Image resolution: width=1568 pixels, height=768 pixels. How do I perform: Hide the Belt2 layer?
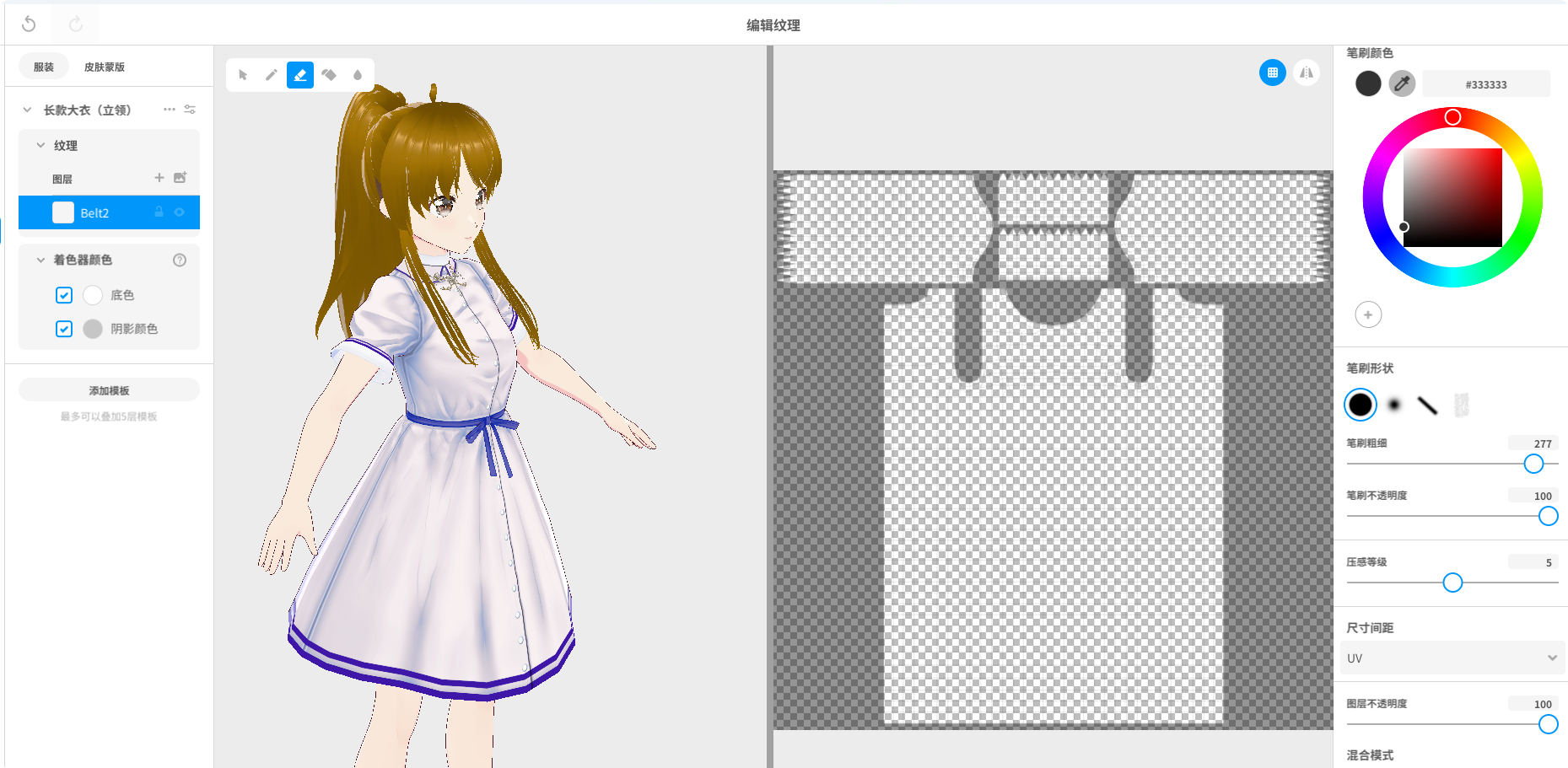pyautogui.click(x=179, y=212)
